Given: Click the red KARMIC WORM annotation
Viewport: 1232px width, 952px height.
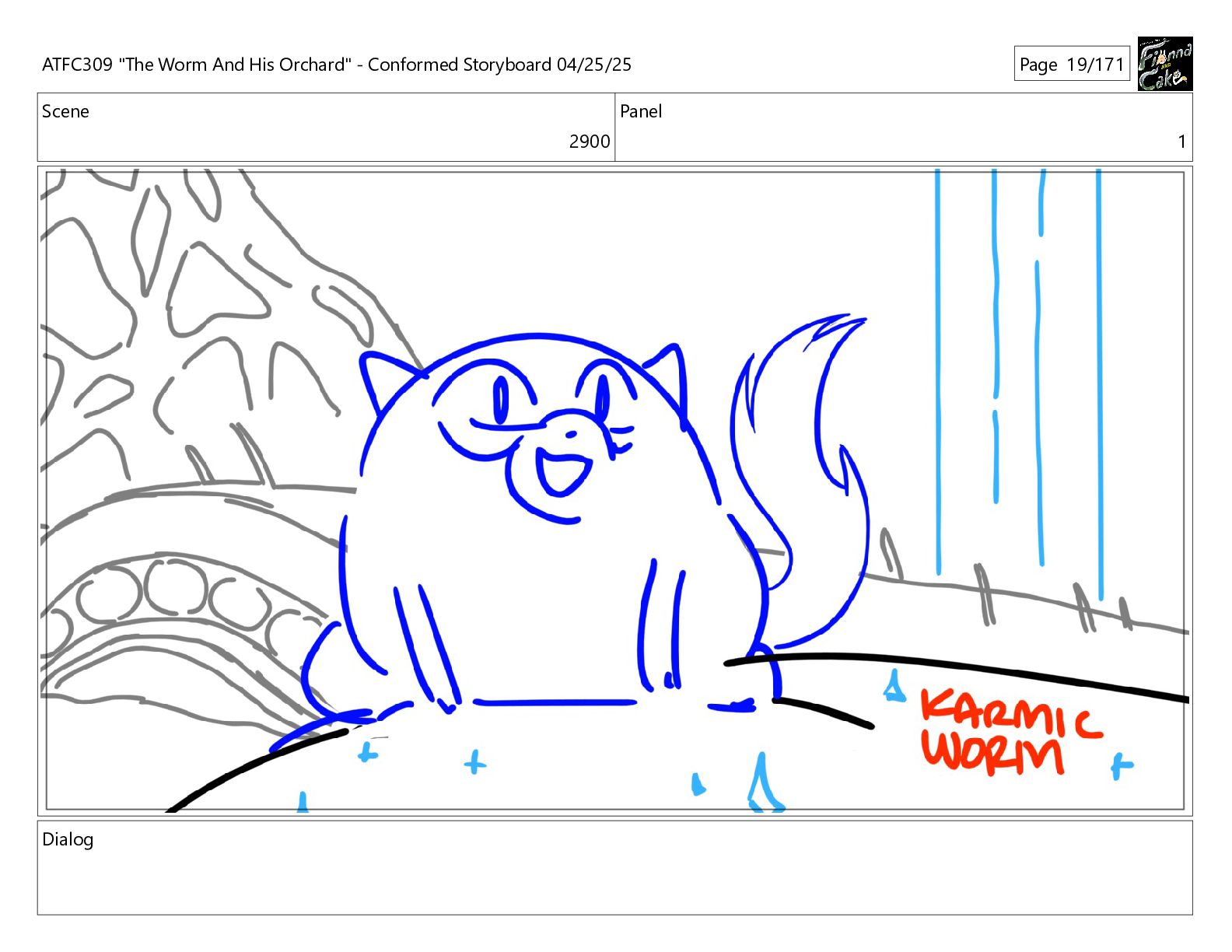Looking at the screenshot, I should (x=1011, y=731).
